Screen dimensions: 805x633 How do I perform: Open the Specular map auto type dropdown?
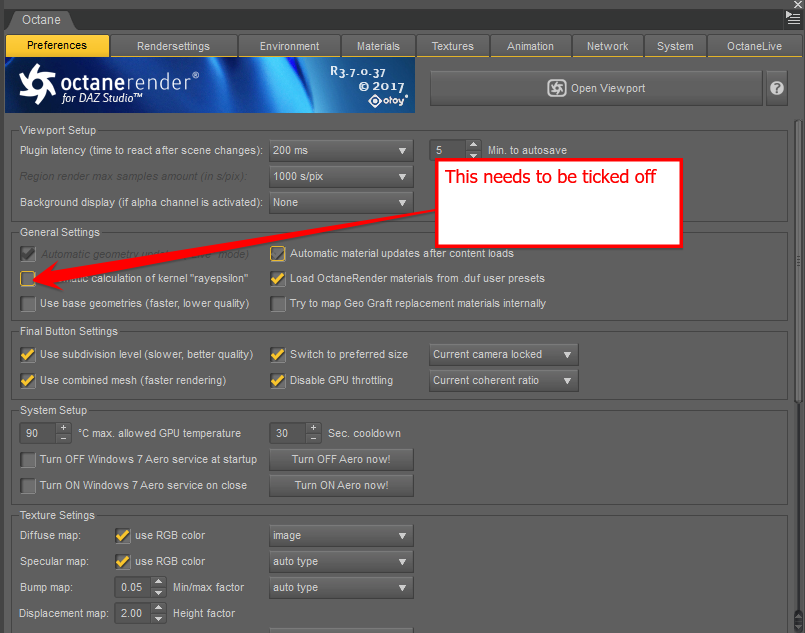341,562
